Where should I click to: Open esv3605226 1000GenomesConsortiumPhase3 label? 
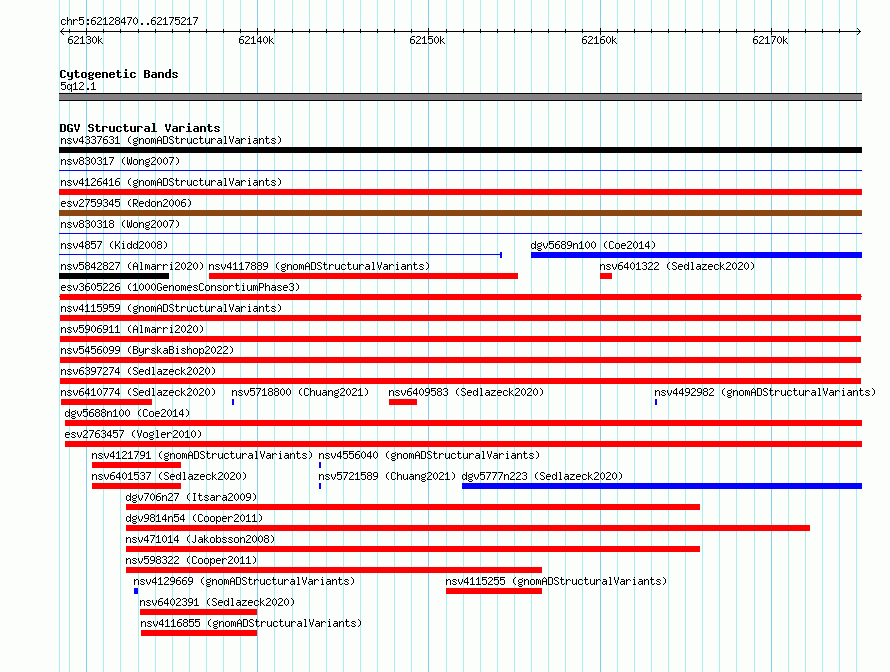coord(180,287)
